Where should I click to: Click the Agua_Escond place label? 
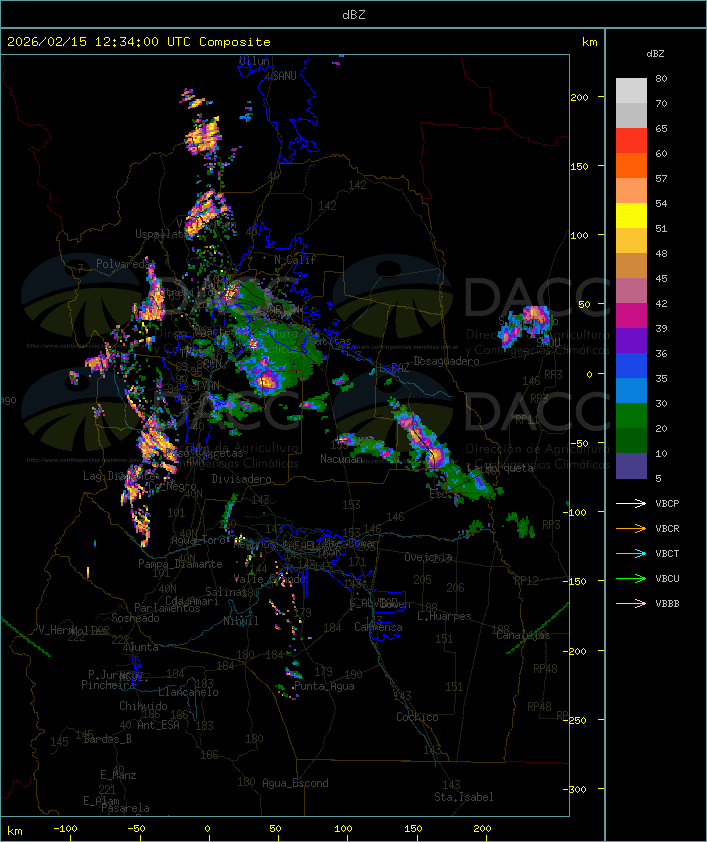point(295,783)
